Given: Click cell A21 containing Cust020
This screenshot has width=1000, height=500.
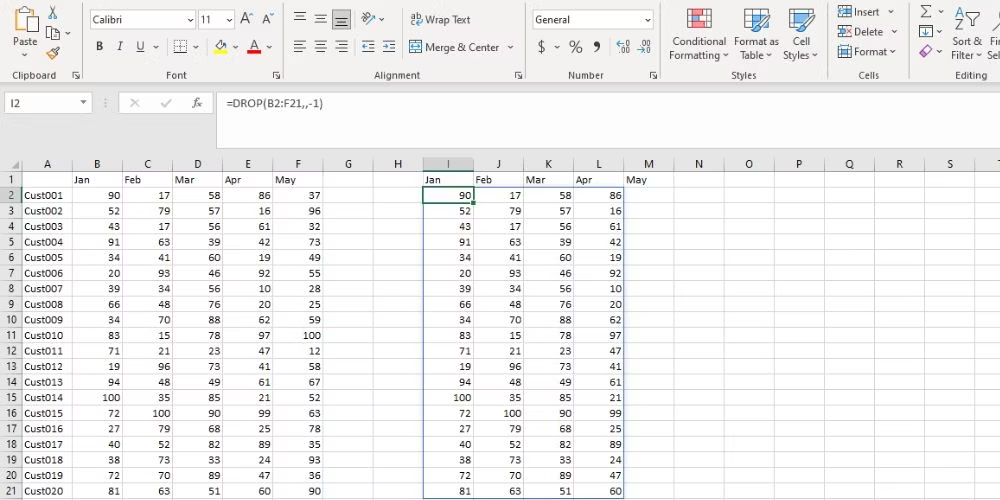Looking at the screenshot, I should click(47, 491).
